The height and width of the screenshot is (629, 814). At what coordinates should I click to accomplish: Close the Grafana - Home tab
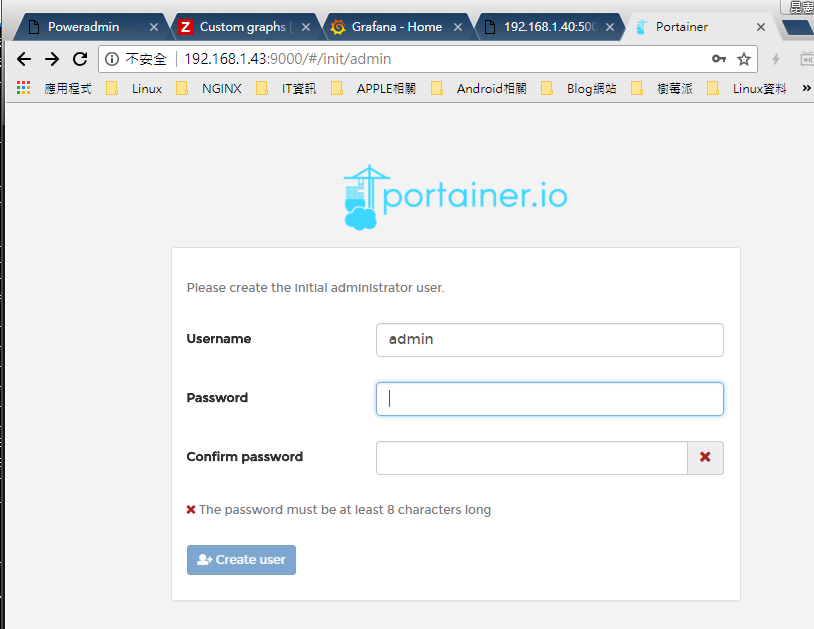[458, 27]
